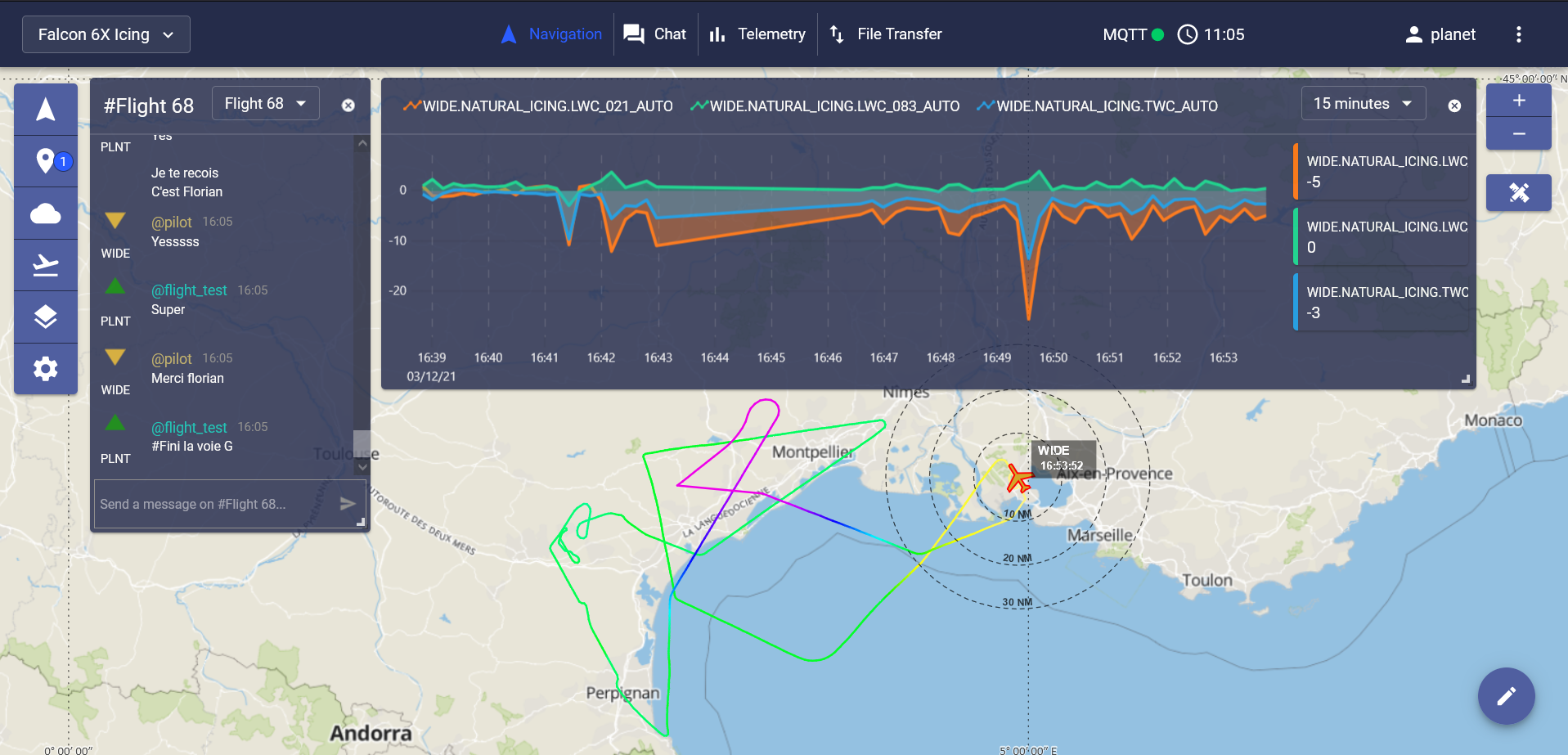Click the Marseille map label
The width and height of the screenshot is (1568, 755).
[1100, 535]
